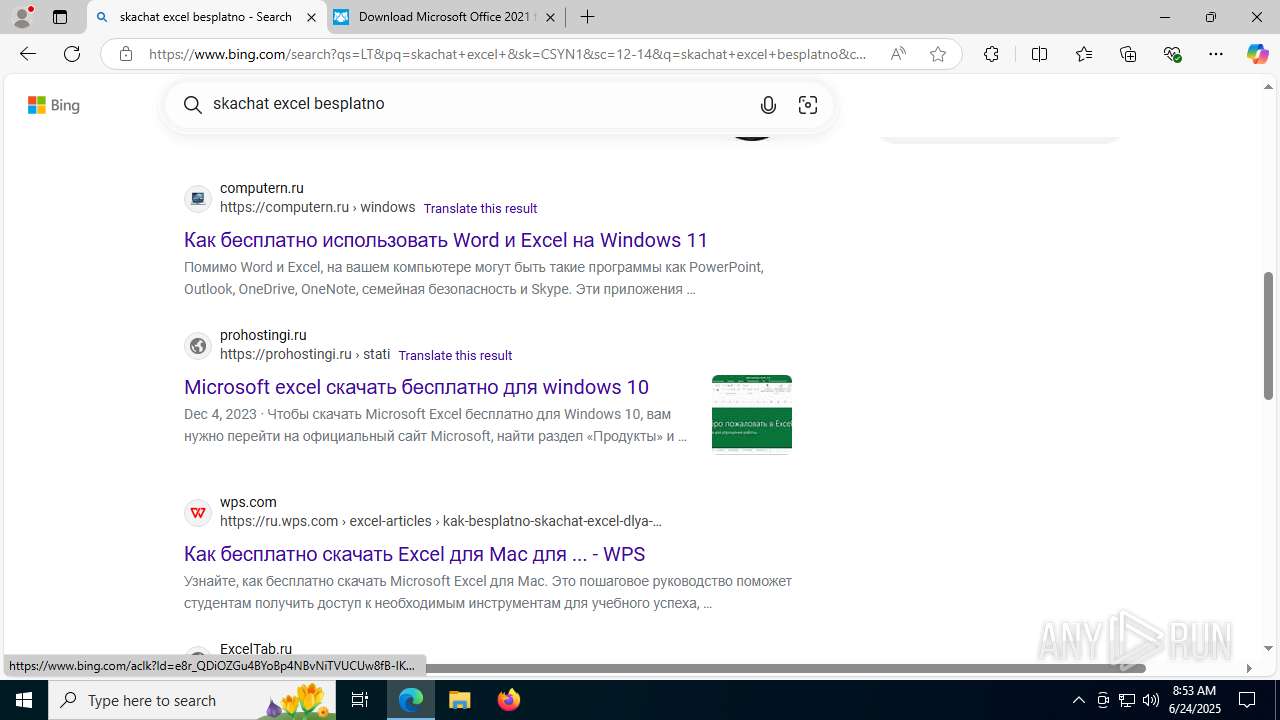Start Read aloud from the address bar
The width and height of the screenshot is (1280, 720).
(898, 54)
